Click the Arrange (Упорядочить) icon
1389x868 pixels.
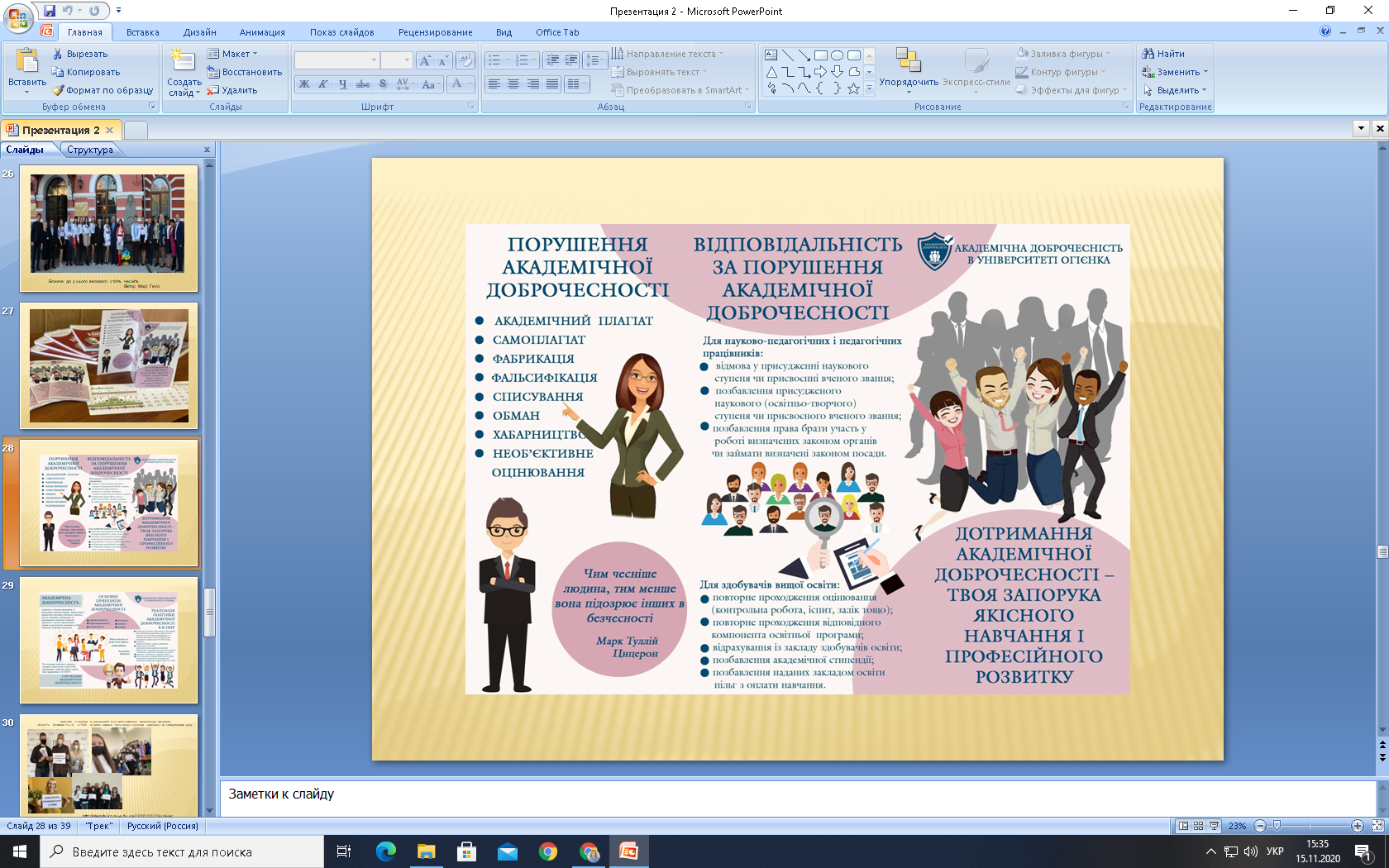908,60
